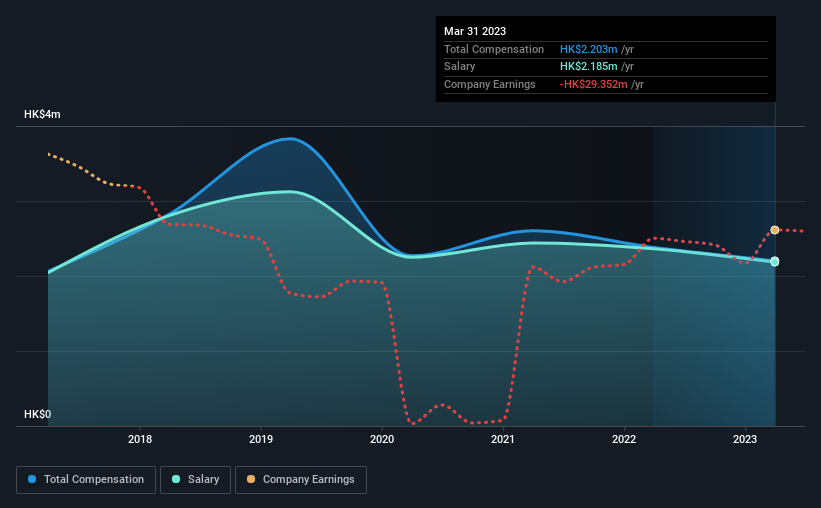The image size is (821, 508).
Task: Click the HK$2.185m salary value
Action: 589,67
